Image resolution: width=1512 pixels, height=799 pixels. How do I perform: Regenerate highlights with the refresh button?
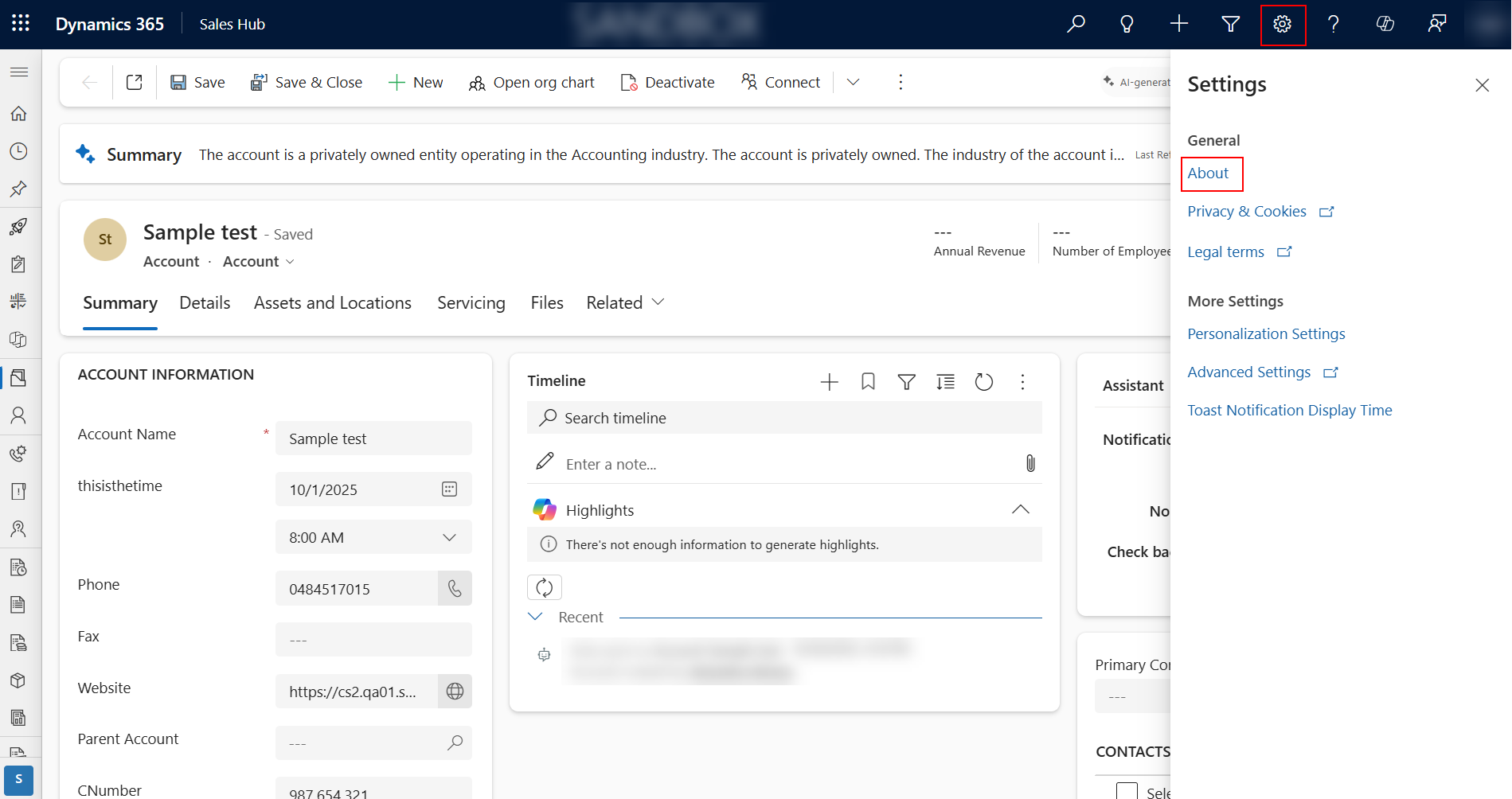[x=545, y=587]
